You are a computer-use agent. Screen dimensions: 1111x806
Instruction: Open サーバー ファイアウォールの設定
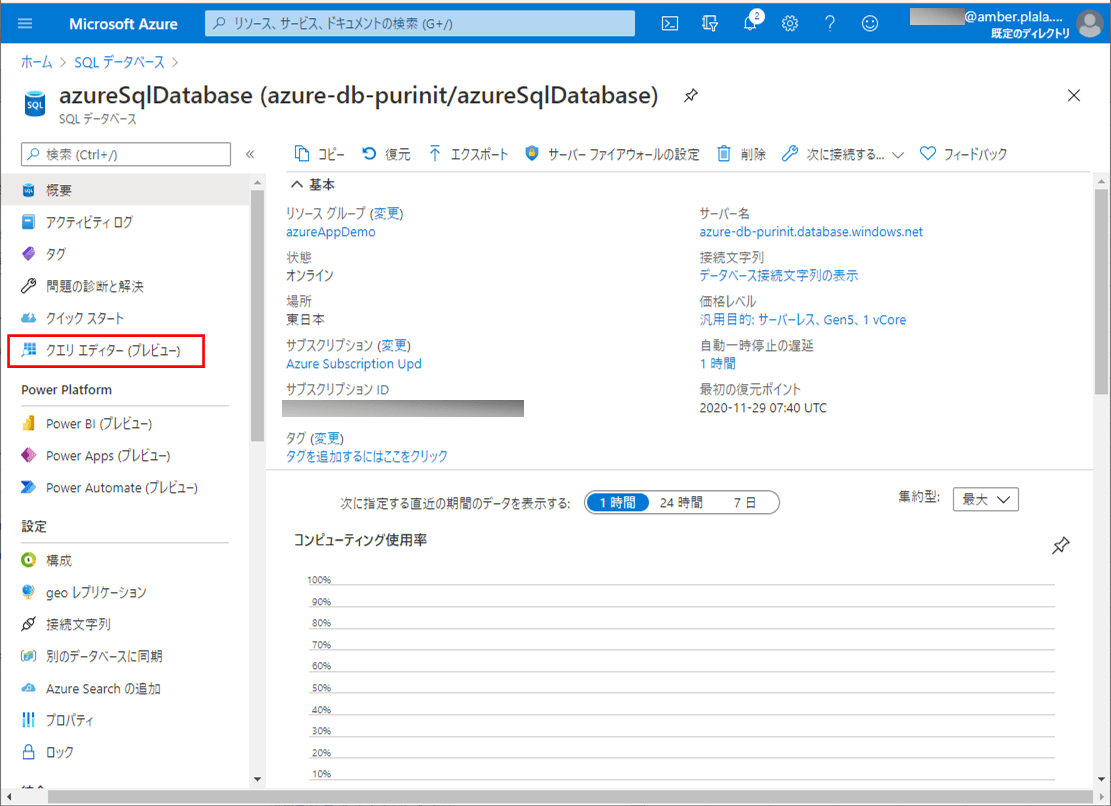coord(611,154)
